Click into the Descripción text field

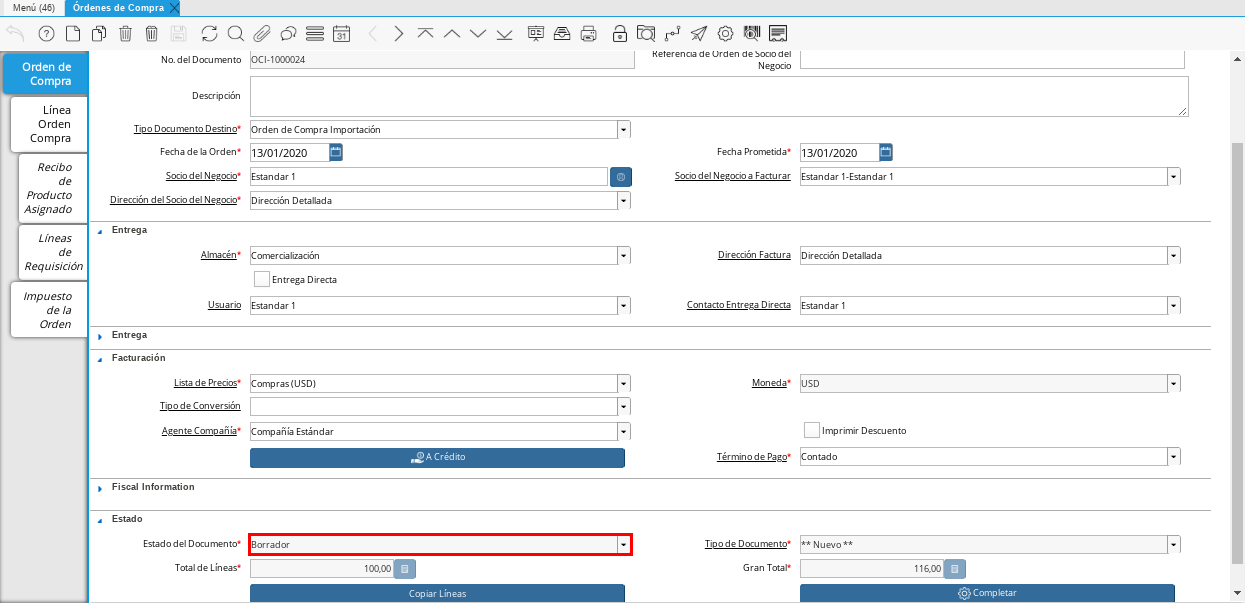tap(718, 97)
